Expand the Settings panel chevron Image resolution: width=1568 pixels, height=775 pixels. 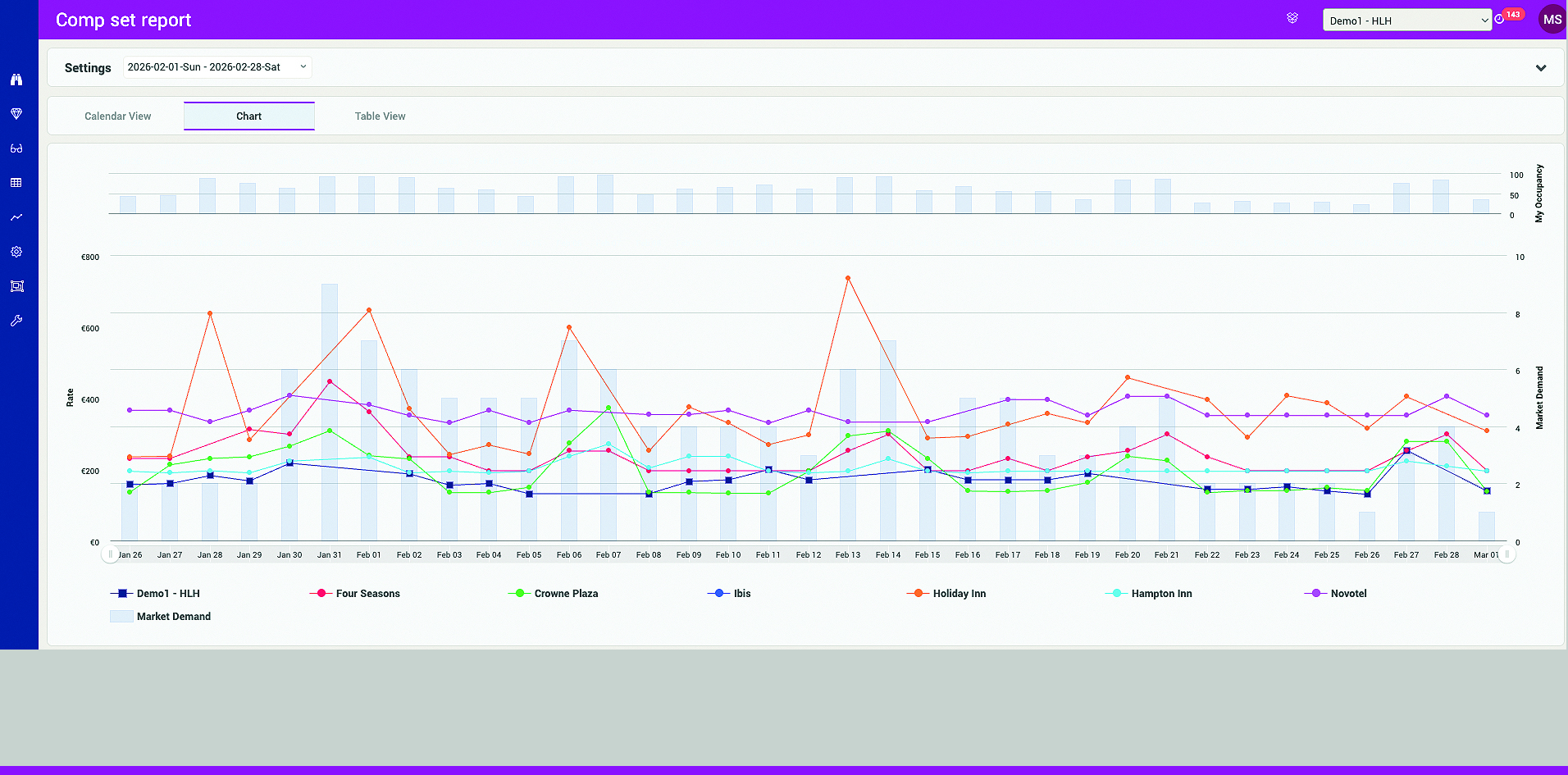pyautogui.click(x=1540, y=68)
